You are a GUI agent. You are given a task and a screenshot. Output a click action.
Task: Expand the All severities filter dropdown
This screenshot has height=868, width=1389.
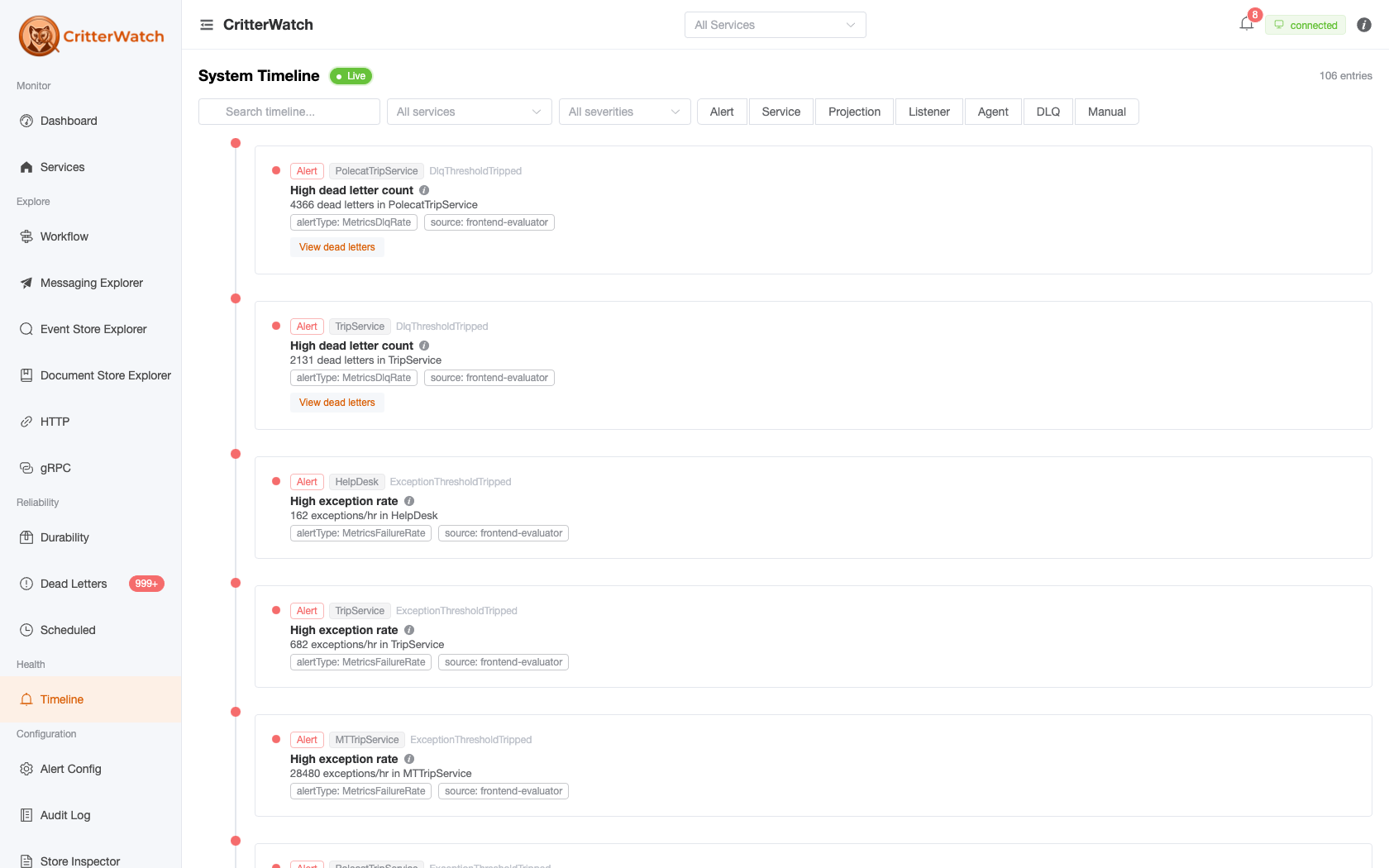pos(625,112)
